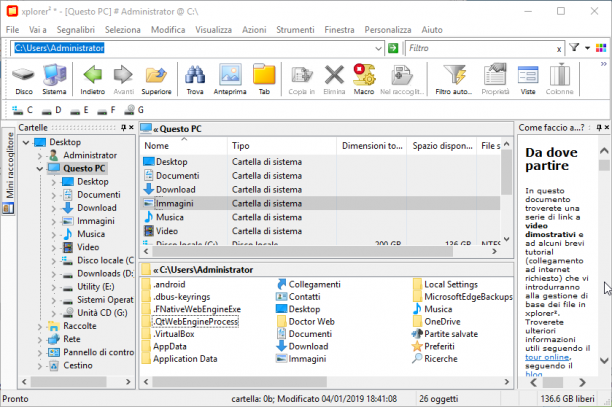
Task: Open the Visualizza menu
Action: pyautogui.click(x=213, y=30)
